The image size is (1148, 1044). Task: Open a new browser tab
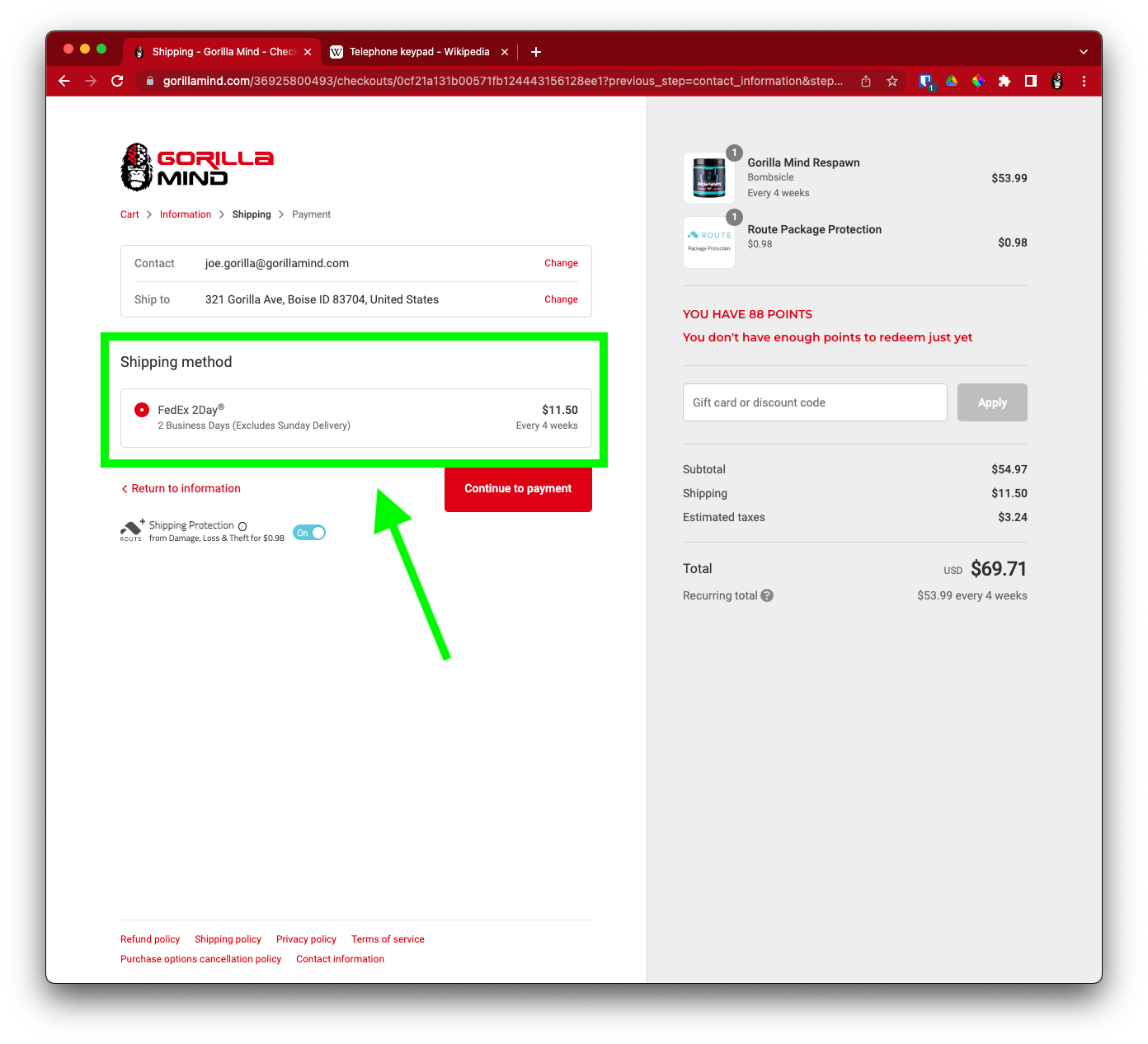coord(536,52)
